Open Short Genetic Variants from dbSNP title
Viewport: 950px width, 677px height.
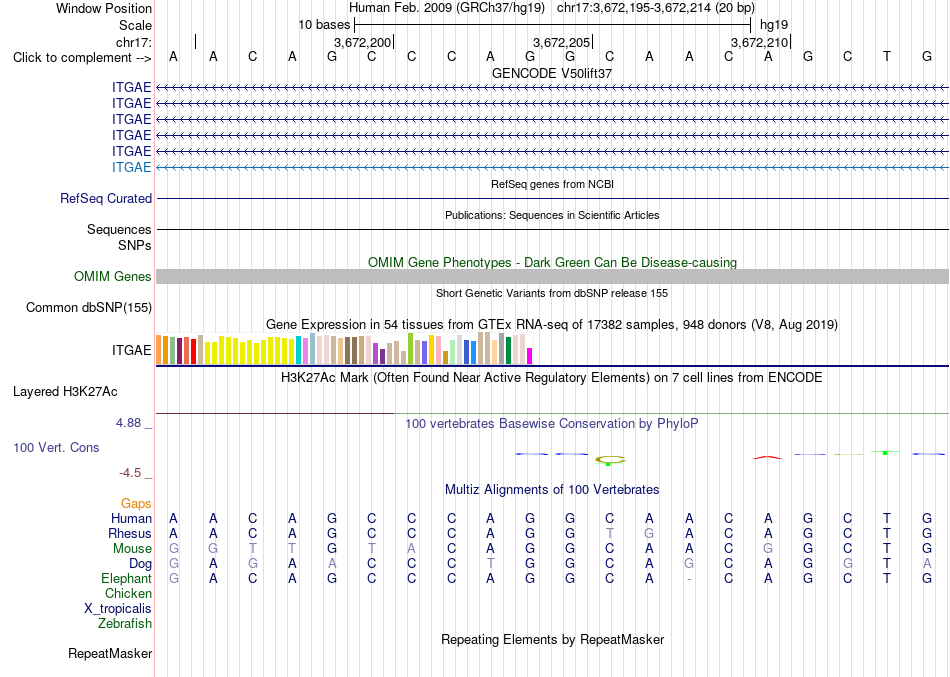click(x=552, y=293)
